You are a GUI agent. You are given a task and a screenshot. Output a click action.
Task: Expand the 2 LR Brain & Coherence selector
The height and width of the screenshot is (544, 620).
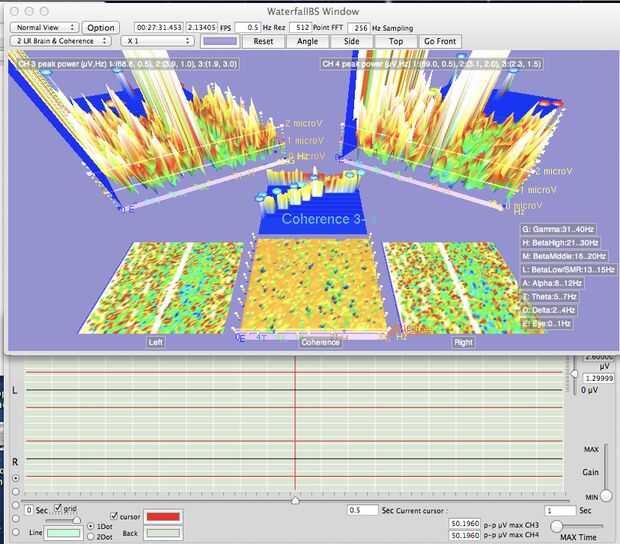coord(59,41)
